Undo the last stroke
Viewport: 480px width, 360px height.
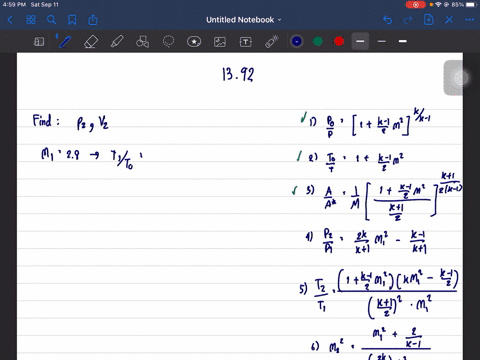[387, 20]
